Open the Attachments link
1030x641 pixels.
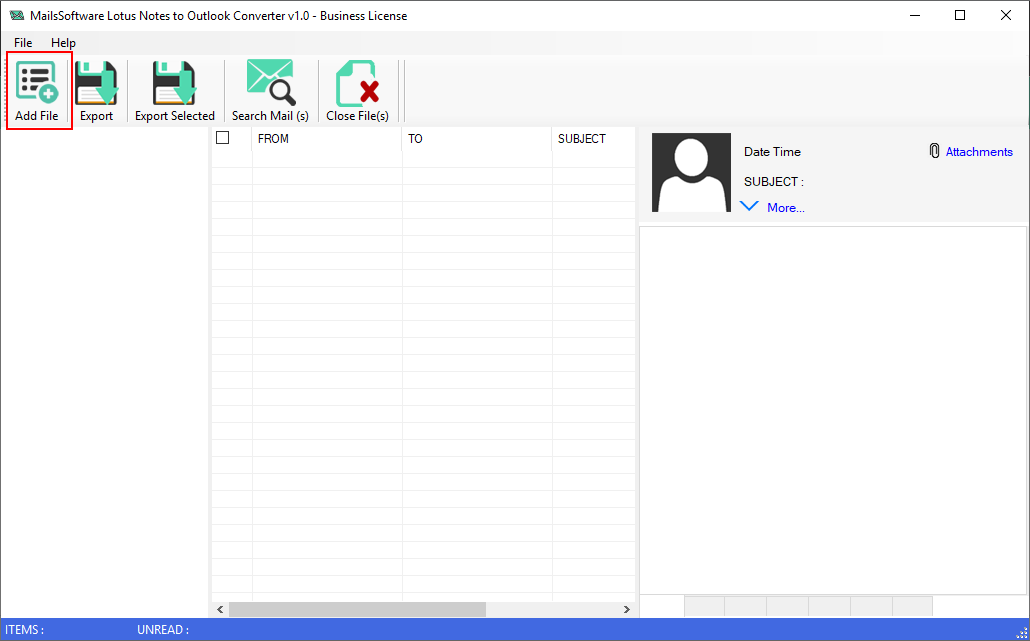(x=979, y=152)
